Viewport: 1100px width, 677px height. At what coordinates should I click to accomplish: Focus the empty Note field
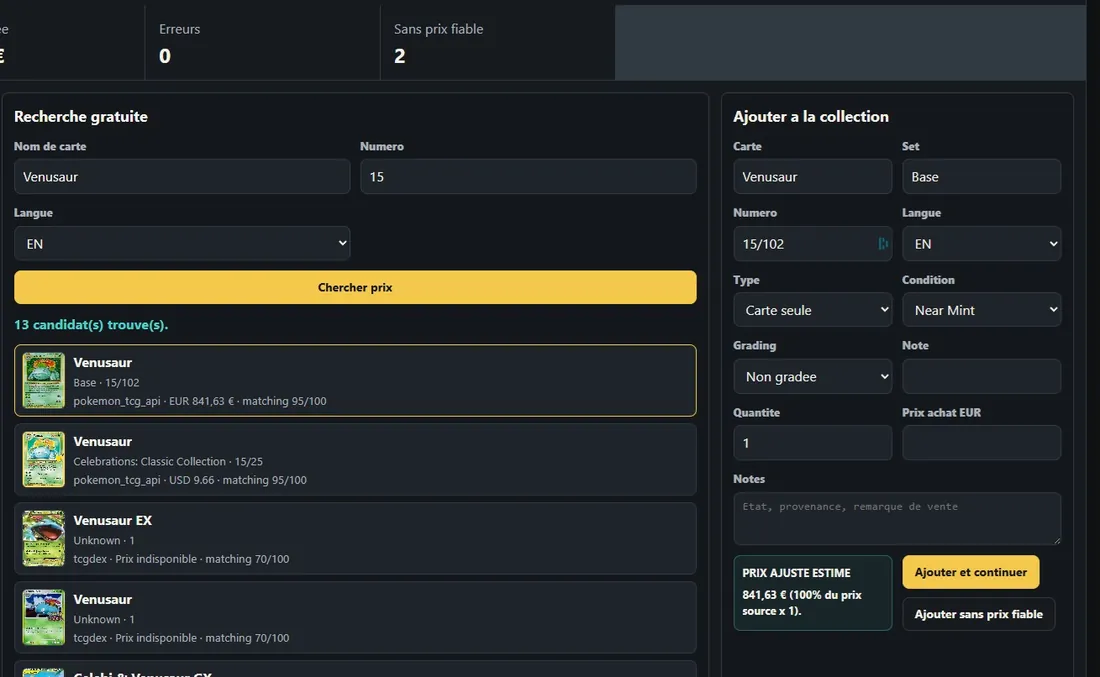pyautogui.click(x=981, y=377)
